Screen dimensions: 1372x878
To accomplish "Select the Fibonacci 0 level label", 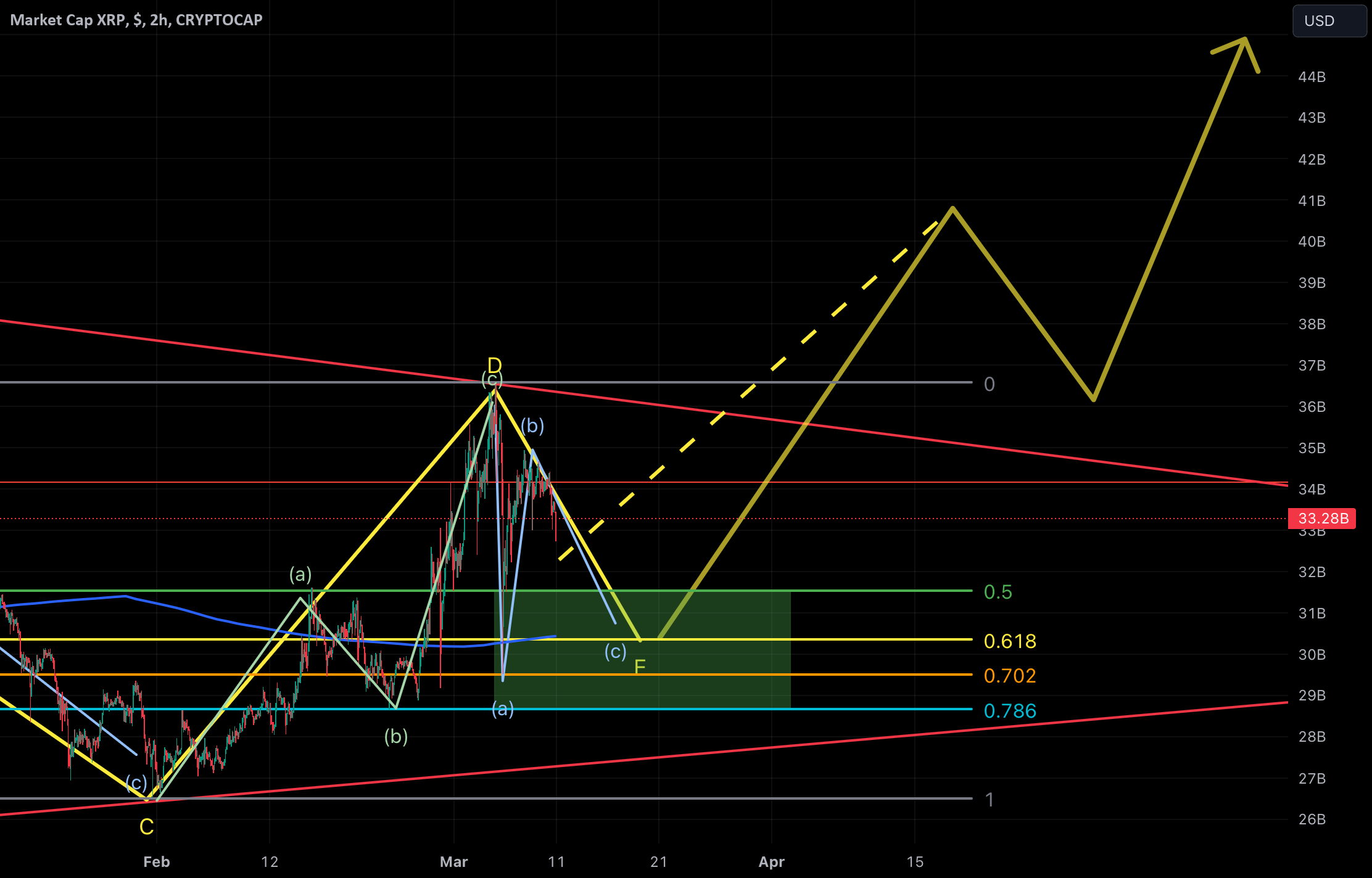I will click(989, 384).
